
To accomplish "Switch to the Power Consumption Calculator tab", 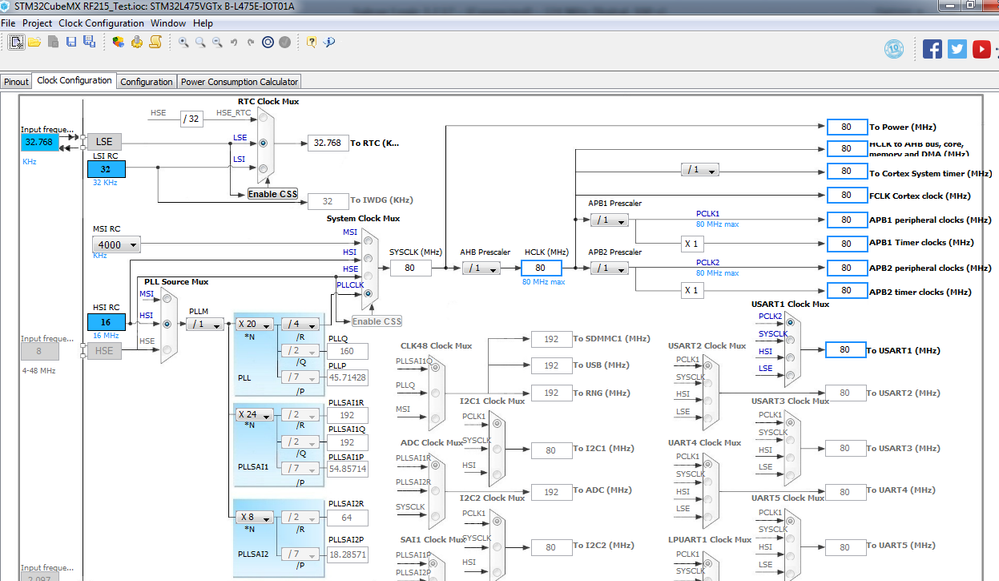I will point(239,82).
